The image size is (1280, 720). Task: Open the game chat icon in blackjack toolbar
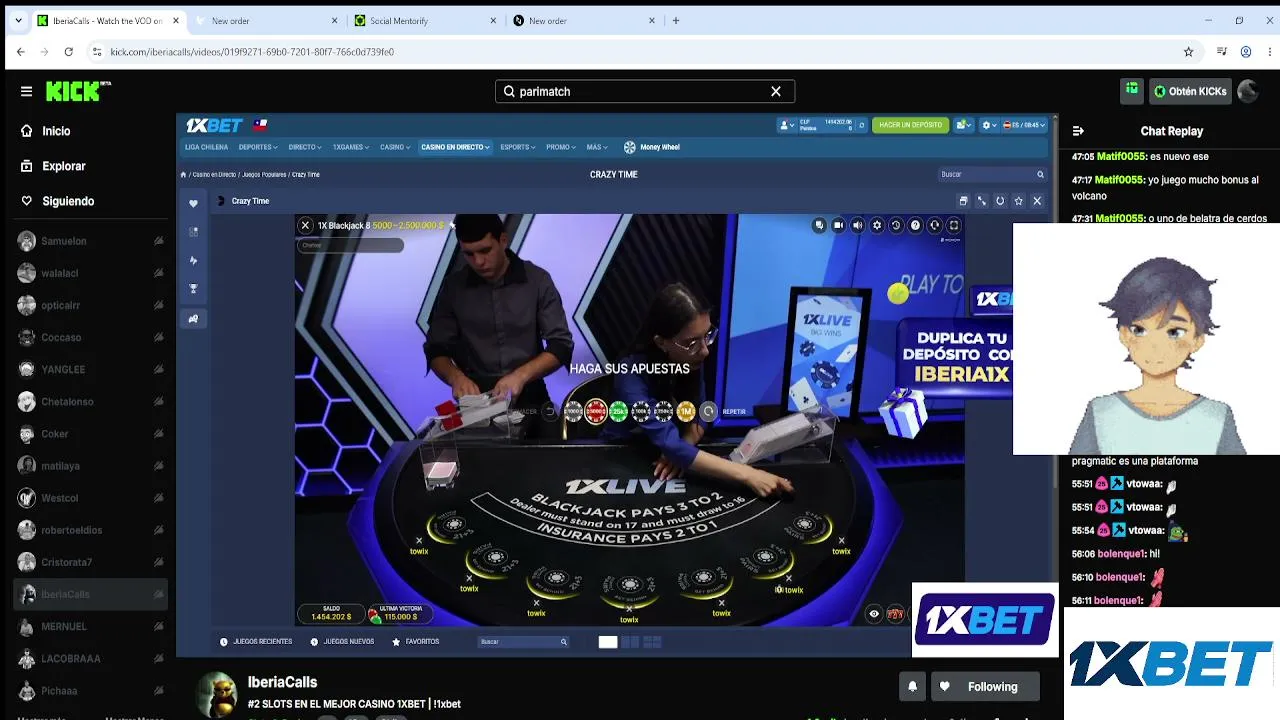(819, 226)
